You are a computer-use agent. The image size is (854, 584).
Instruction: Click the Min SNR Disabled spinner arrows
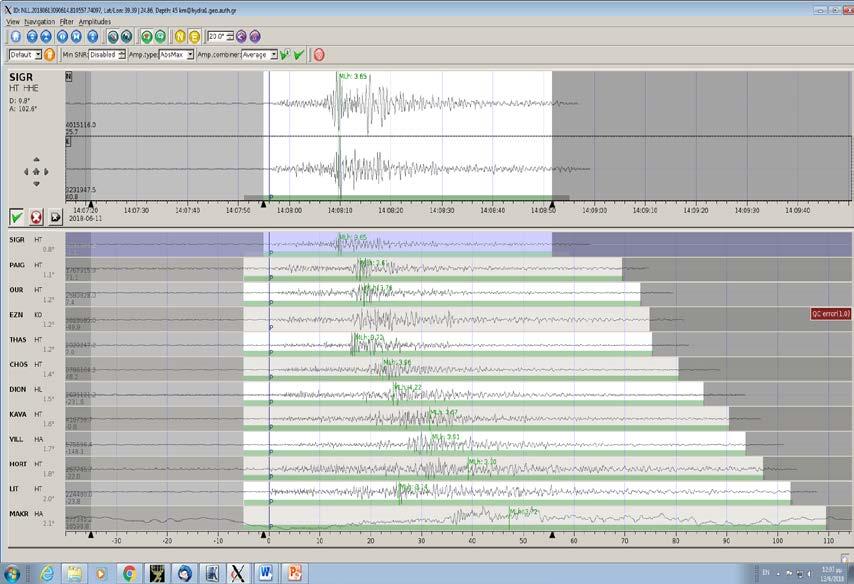(x=122, y=54)
